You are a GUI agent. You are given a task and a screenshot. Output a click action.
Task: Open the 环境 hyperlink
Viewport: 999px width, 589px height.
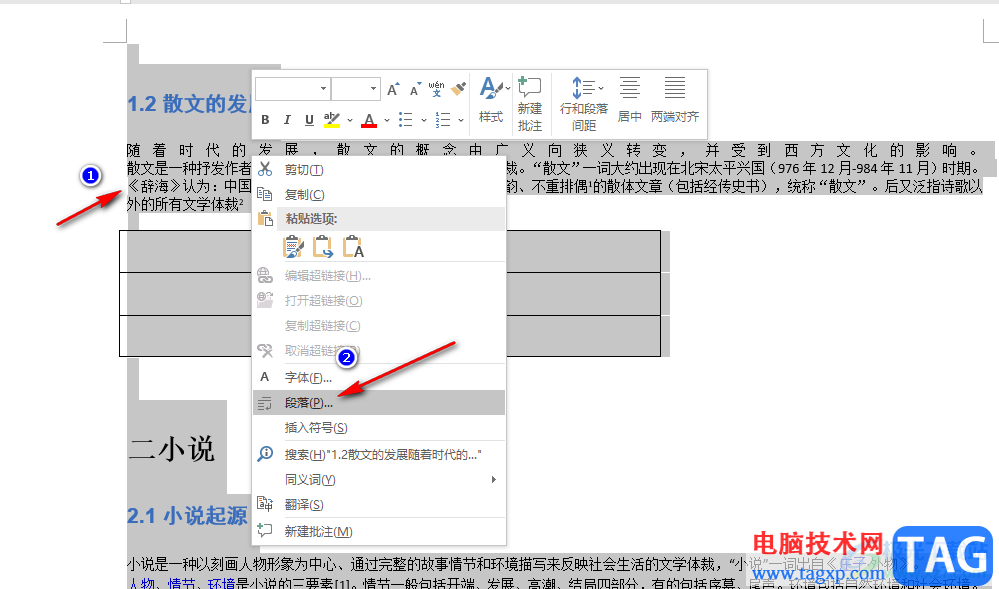[221, 583]
